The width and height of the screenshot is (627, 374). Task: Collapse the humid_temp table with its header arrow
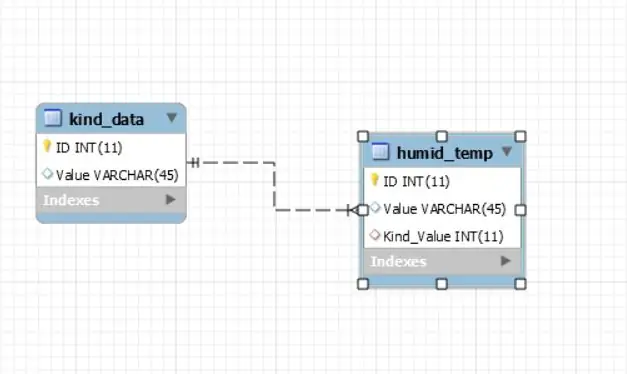pyautogui.click(x=507, y=151)
